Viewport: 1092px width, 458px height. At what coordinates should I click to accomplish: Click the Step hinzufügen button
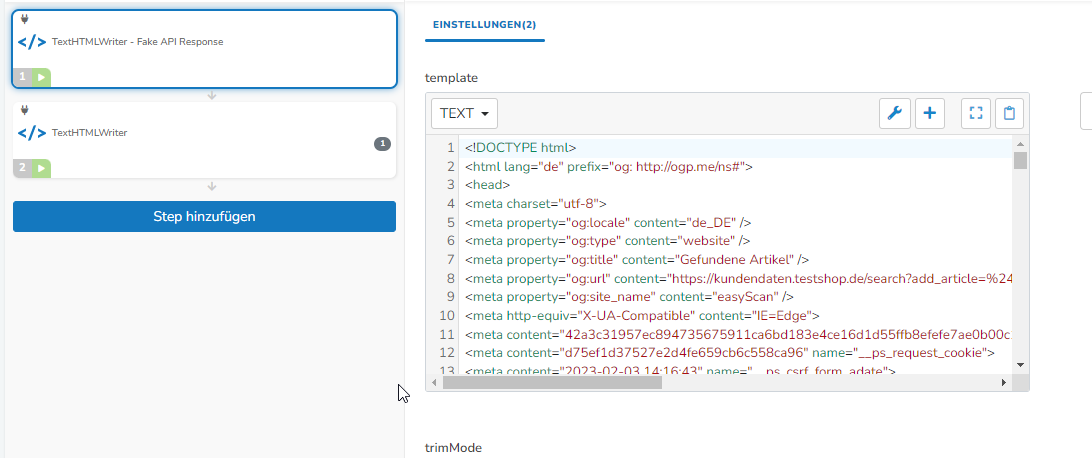pos(204,216)
